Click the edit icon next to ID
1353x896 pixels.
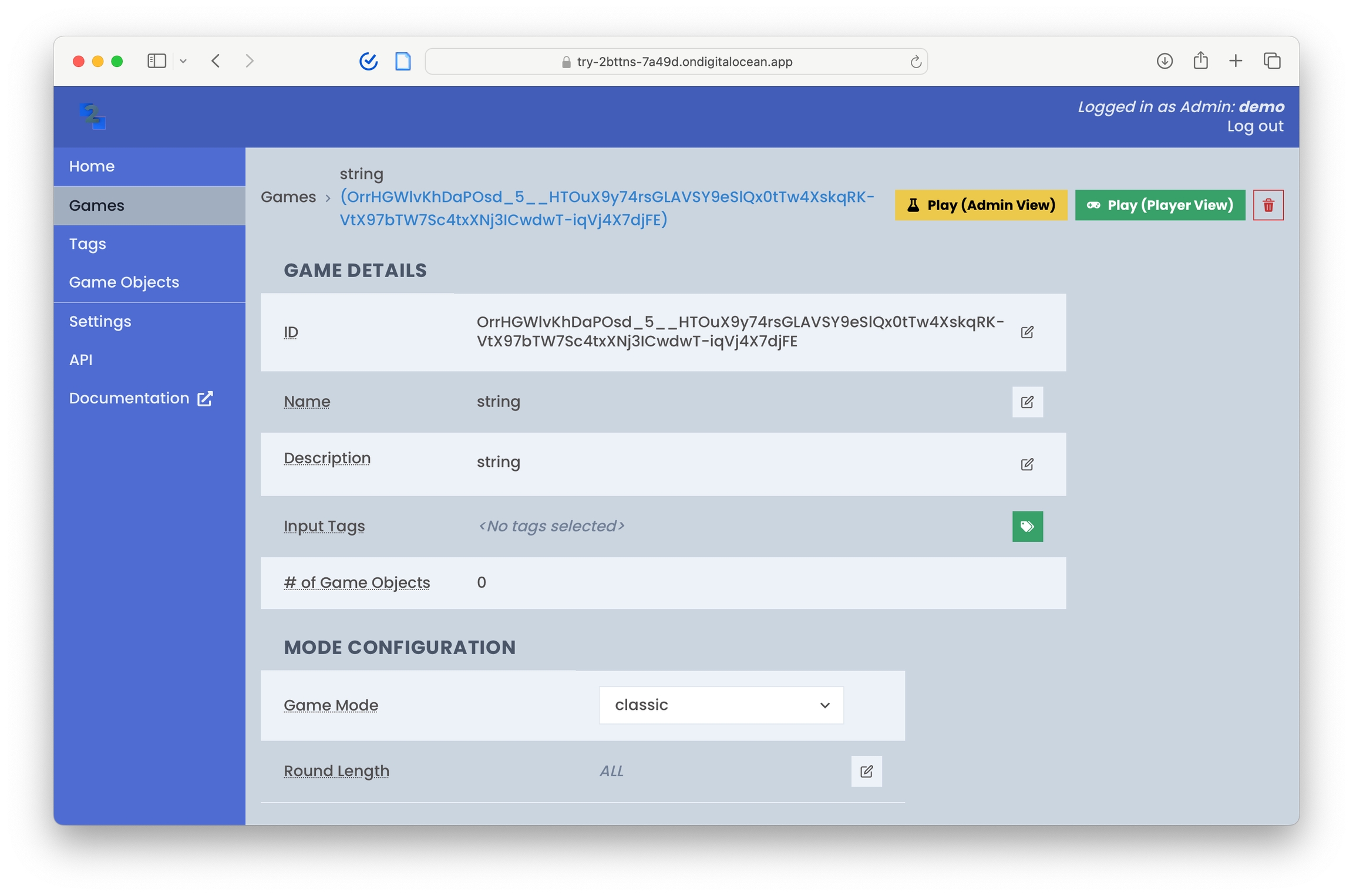click(x=1026, y=332)
